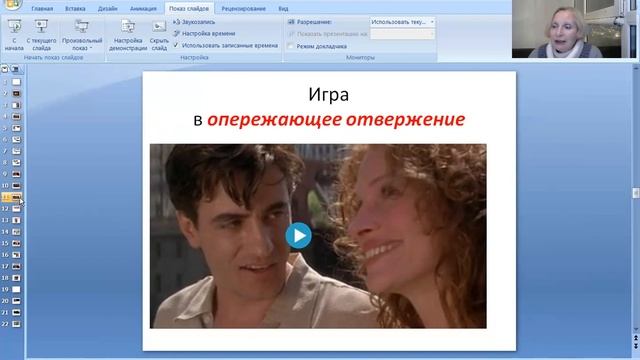Screen dimensions: 640x360
Task: Select slide 20 thumbnail
Action: coord(16,301)
